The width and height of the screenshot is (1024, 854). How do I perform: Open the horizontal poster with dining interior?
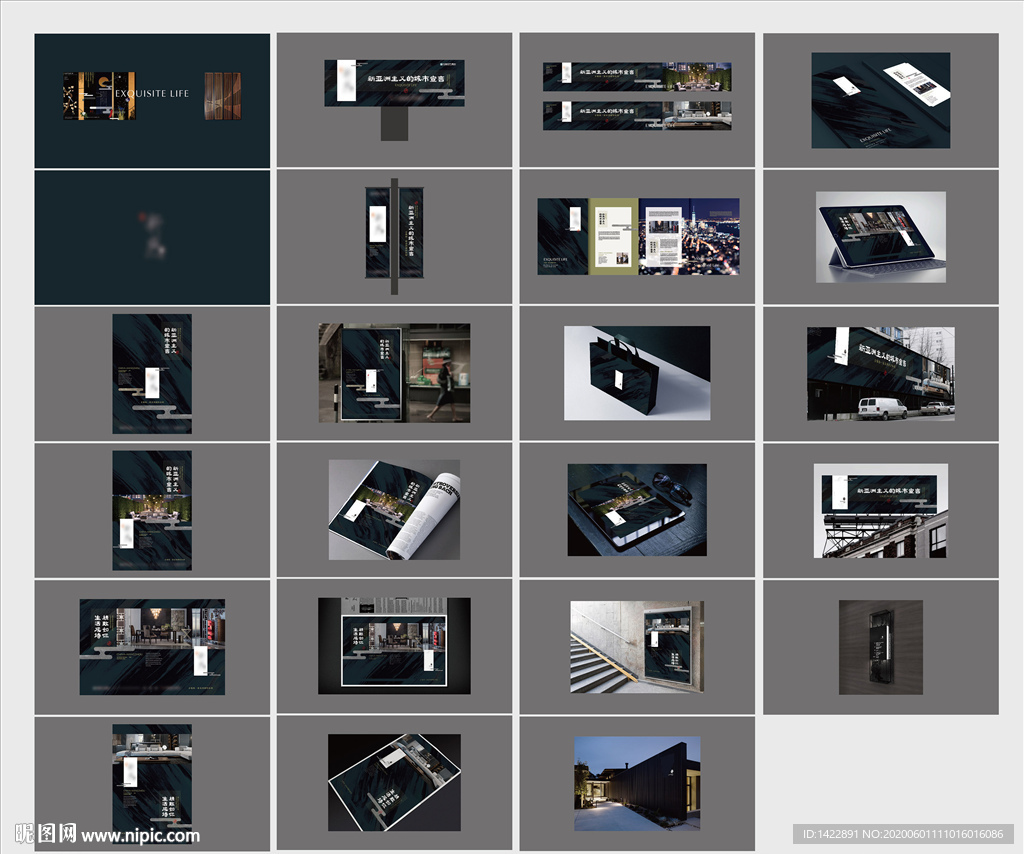[152, 647]
